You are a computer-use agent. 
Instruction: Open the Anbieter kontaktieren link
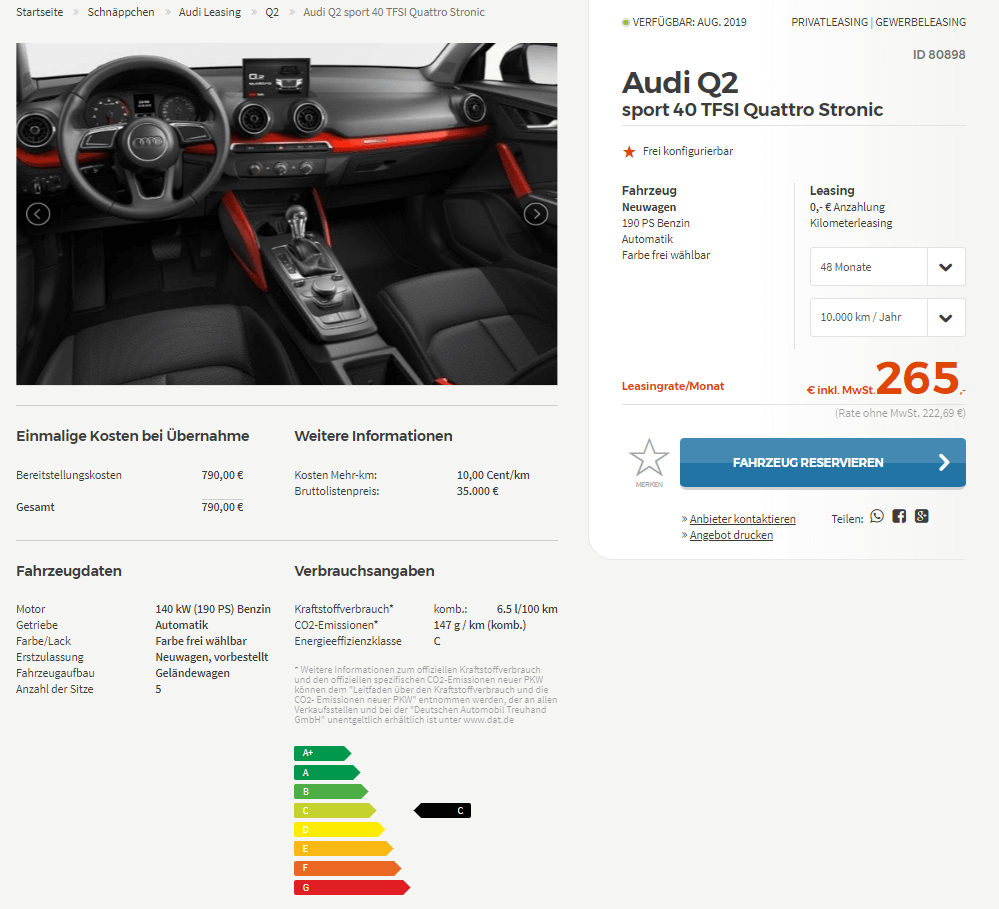(x=742, y=519)
